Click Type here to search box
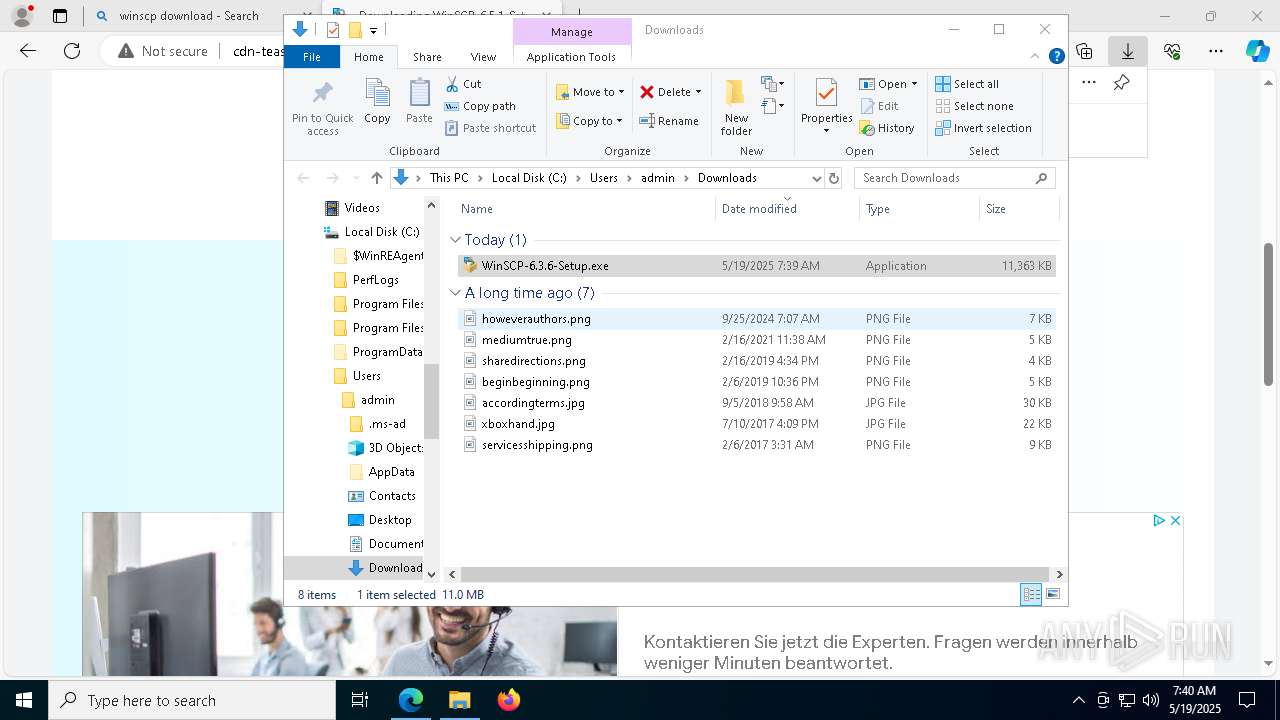1280x720 pixels. point(192,700)
